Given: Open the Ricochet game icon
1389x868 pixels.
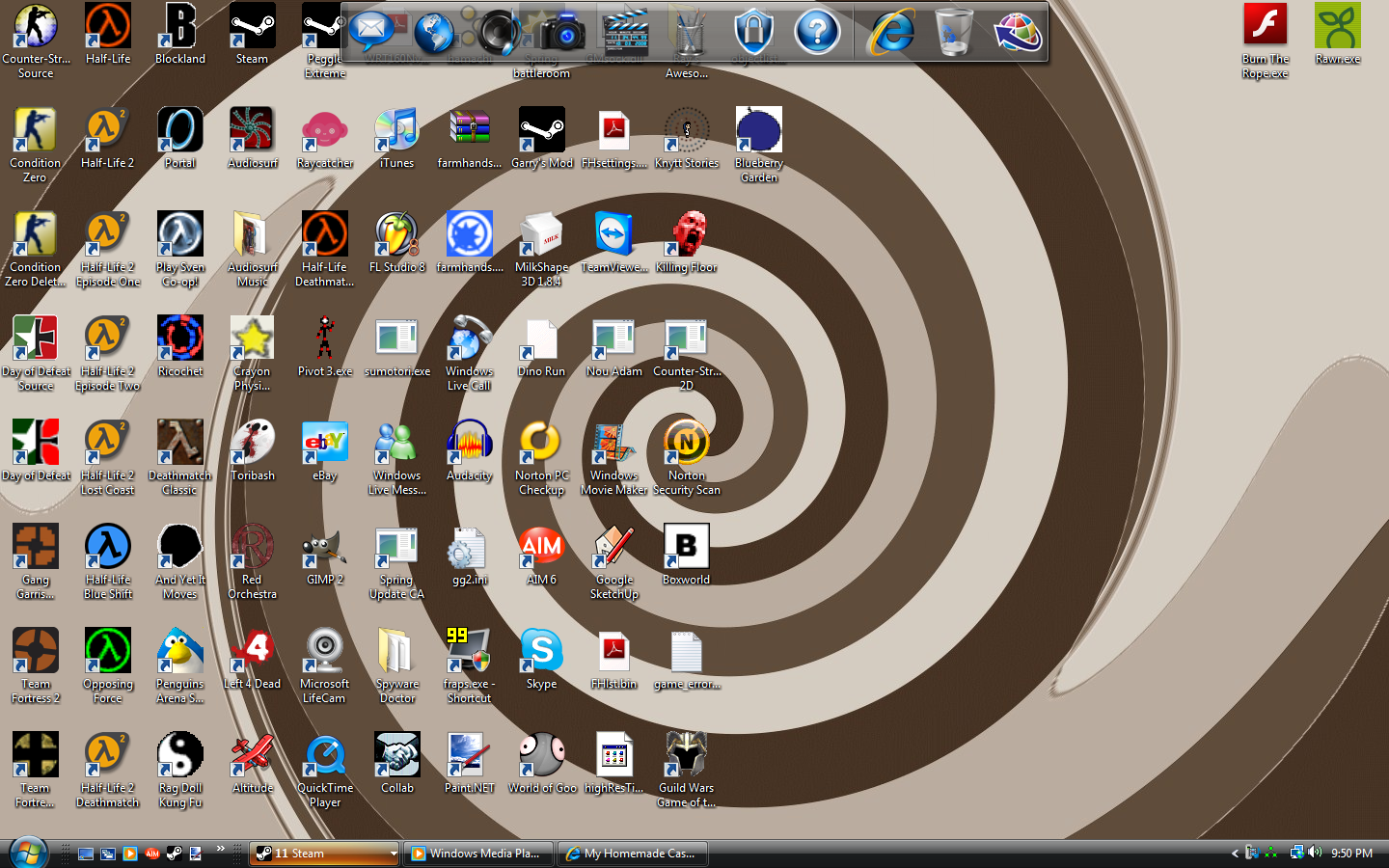Looking at the screenshot, I should click(x=180, y=346).
